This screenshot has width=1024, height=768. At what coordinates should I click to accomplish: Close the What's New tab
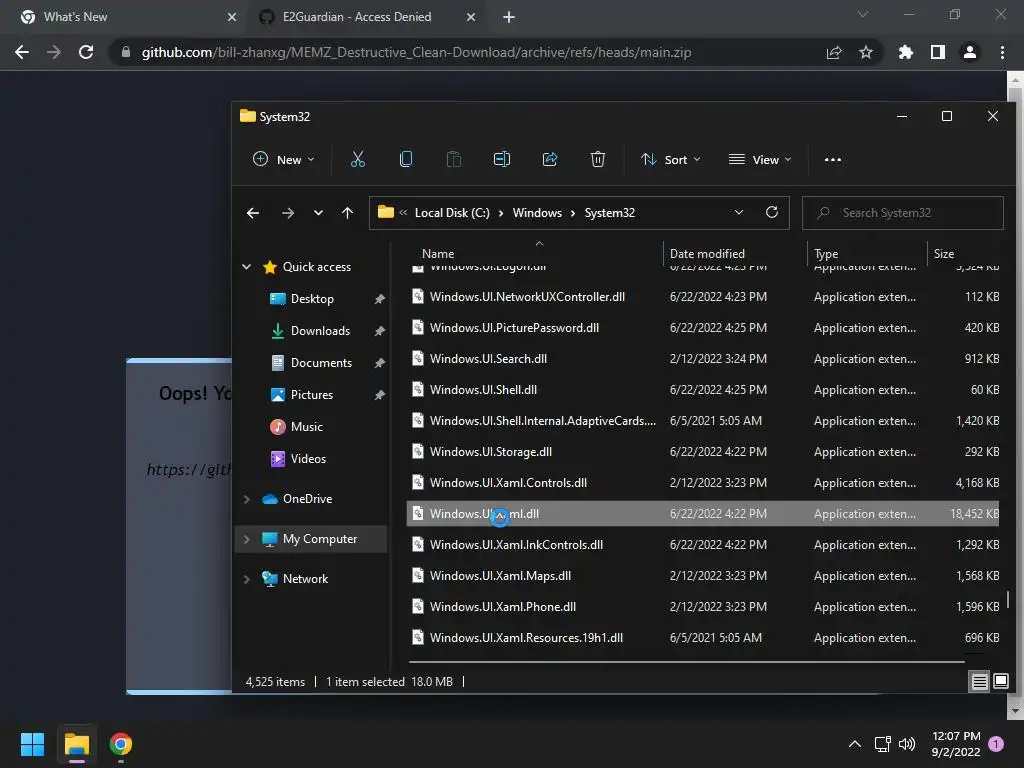232,17
